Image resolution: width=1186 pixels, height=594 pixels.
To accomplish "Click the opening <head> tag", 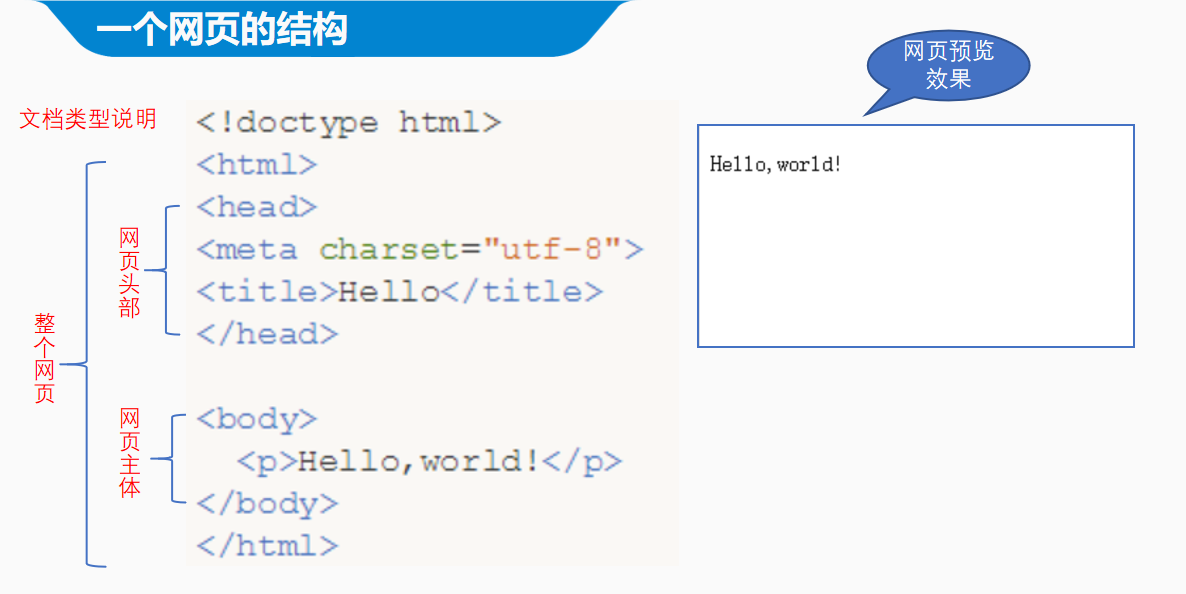I will (x=257, y=207).
